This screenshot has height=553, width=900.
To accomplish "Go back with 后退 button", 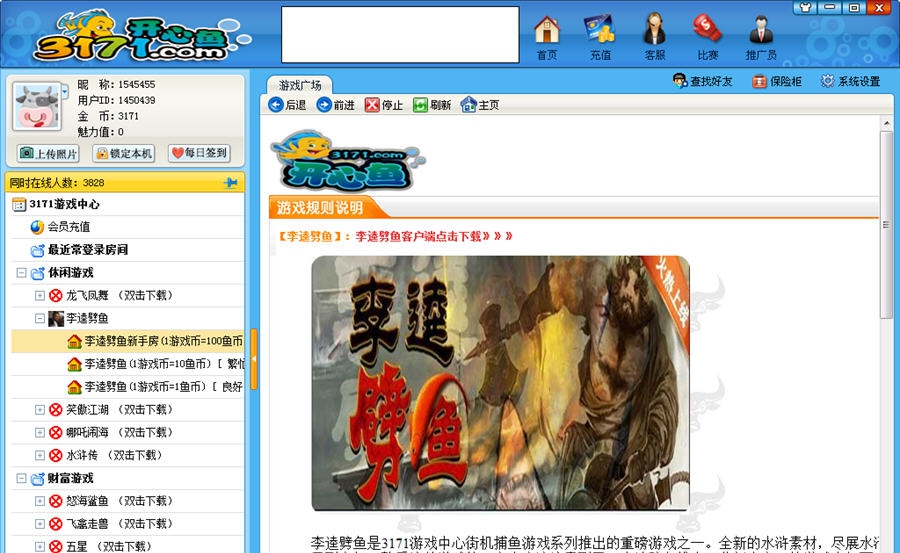I will tap(288, 105).
